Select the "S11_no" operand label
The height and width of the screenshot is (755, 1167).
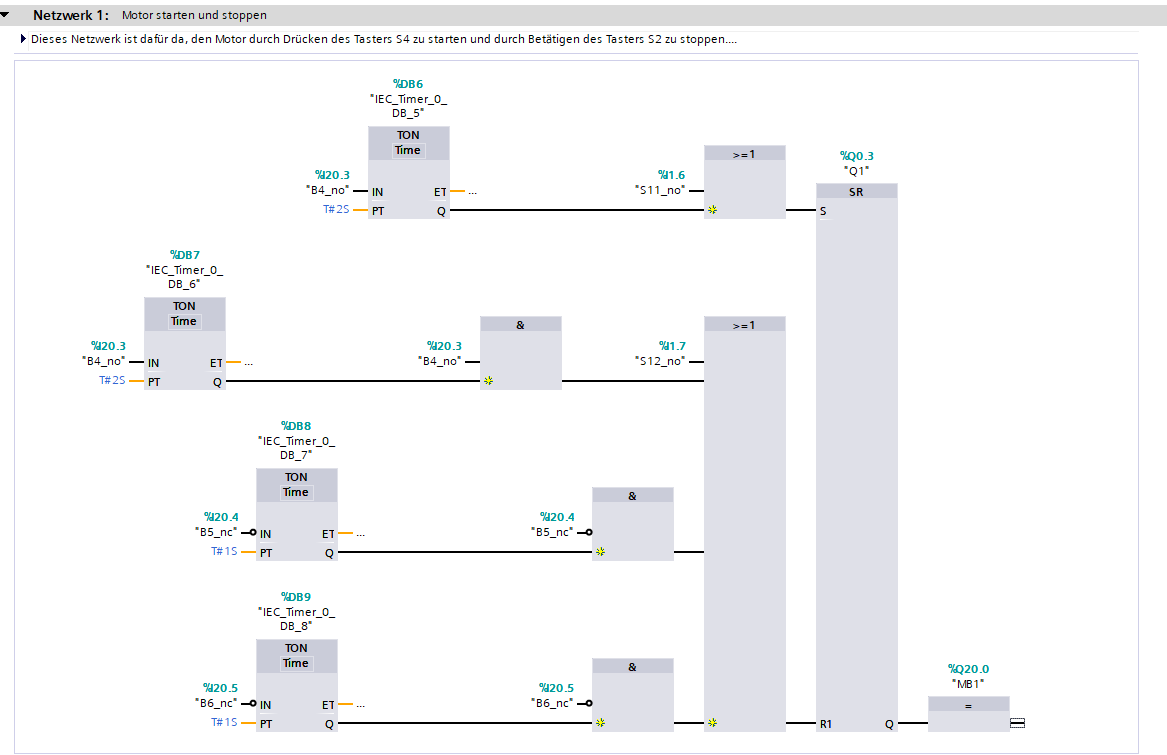(x=660, y=190)
